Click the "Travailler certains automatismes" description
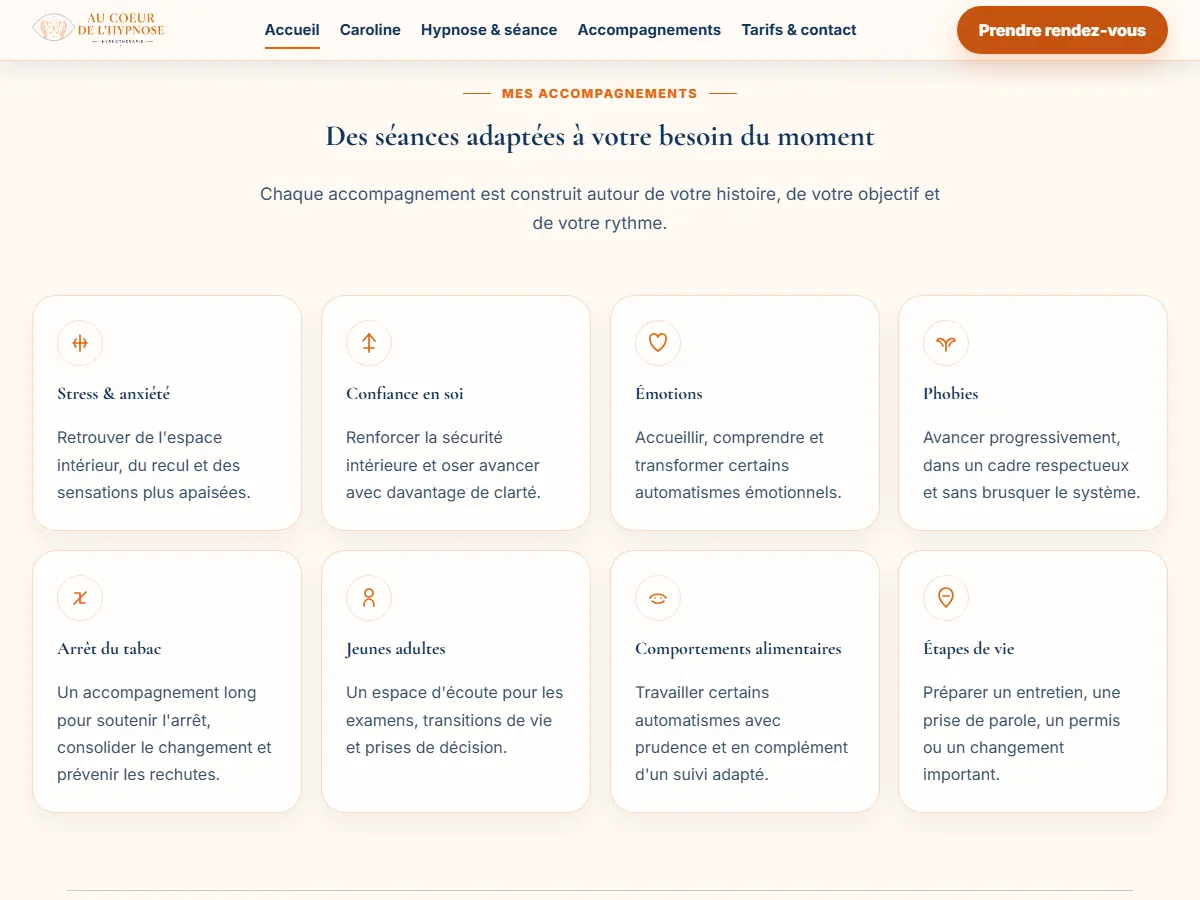Screen dimensions: 1200x900 pos(742,733)
